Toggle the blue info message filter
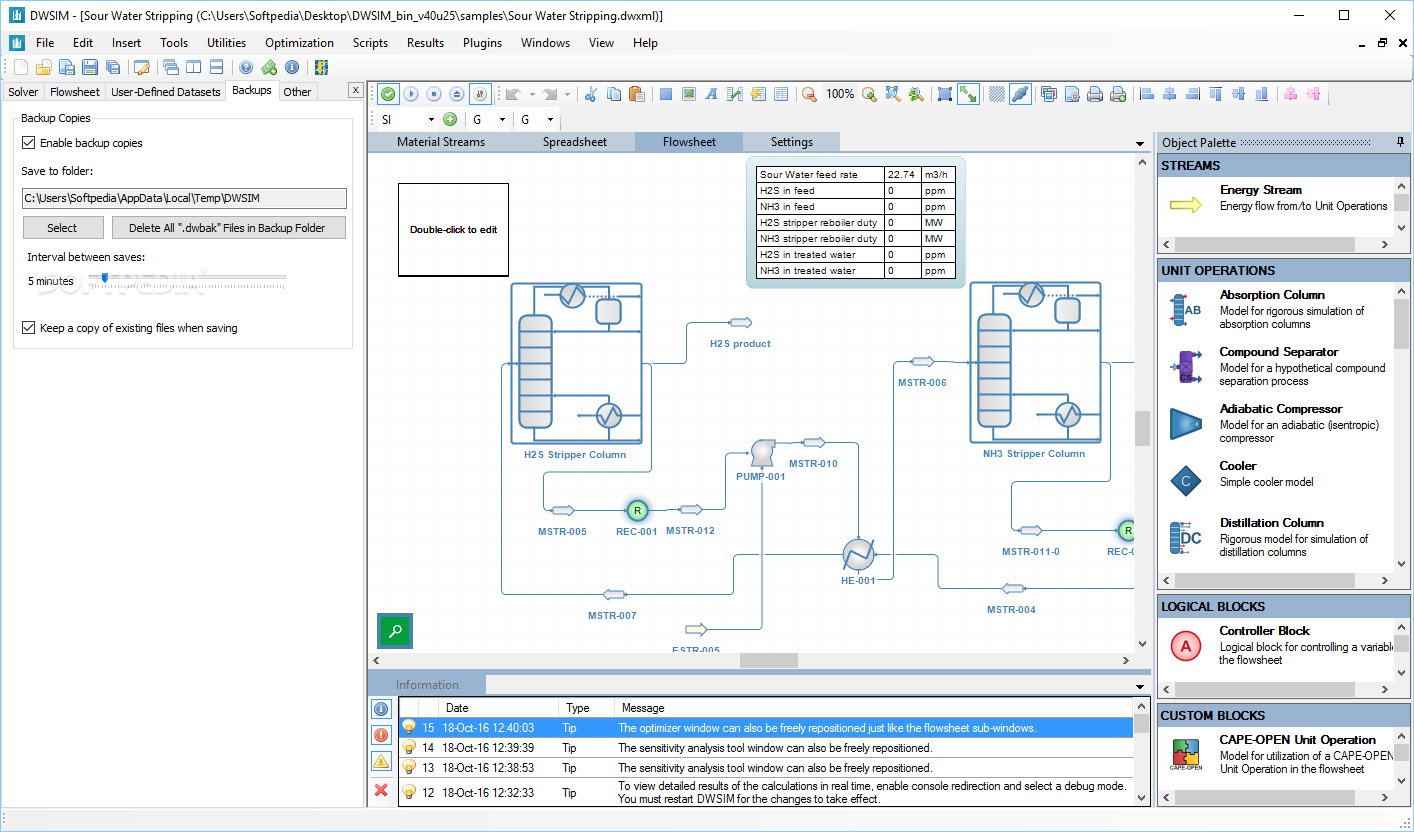 click(x=381, y=709)
